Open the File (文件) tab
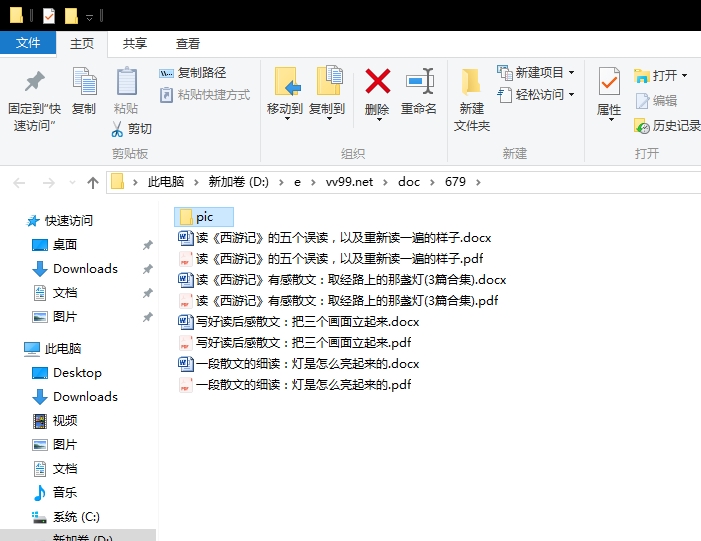The height and width of the screenshot is (541, 701). tap(28, 43)
